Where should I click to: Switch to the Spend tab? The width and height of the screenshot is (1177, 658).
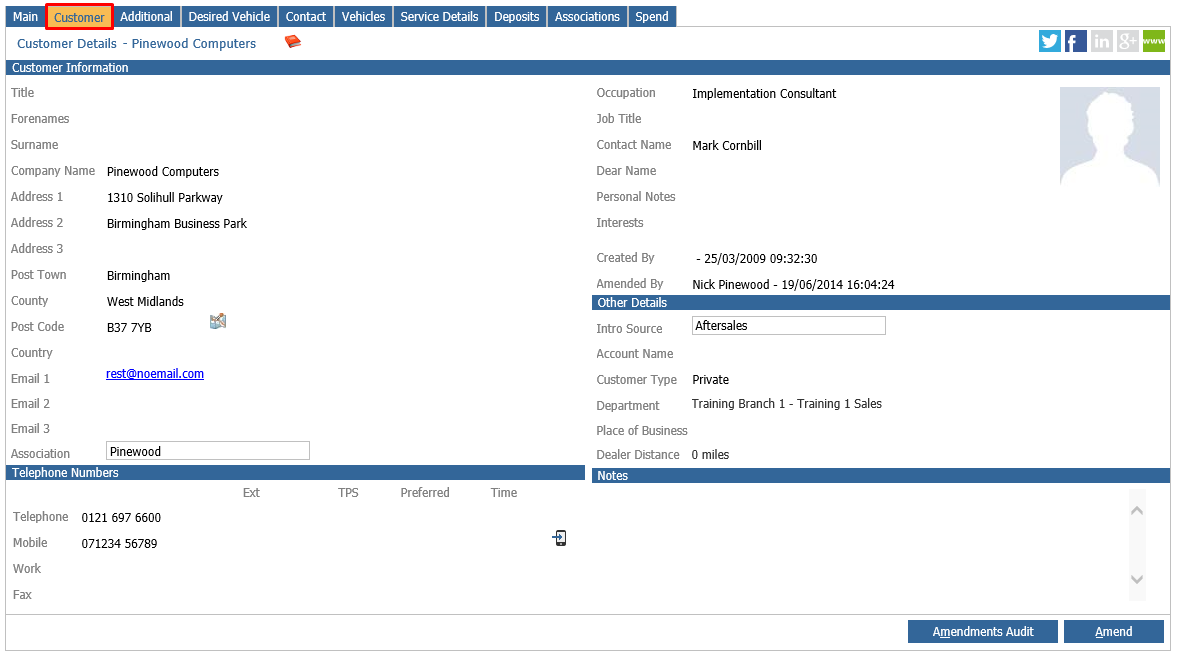click(652, 16)
